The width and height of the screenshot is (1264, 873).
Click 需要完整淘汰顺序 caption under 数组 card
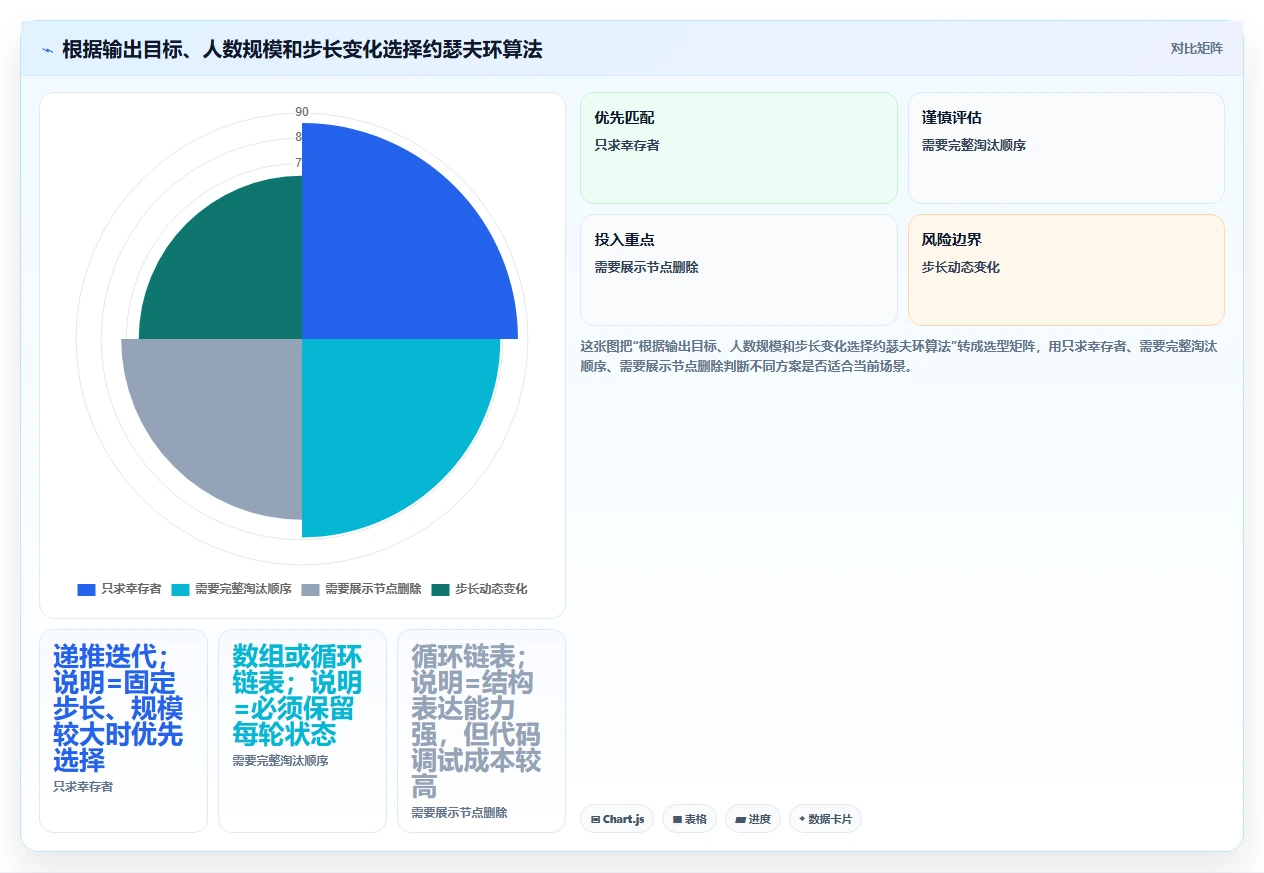[x=280, y=761]
